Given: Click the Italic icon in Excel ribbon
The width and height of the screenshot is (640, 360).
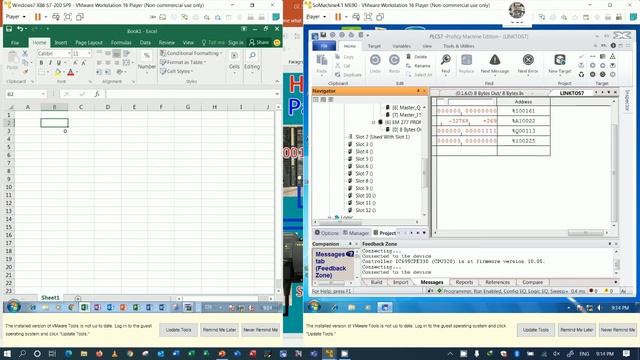Looking at the screenshot, I should 50,63.
